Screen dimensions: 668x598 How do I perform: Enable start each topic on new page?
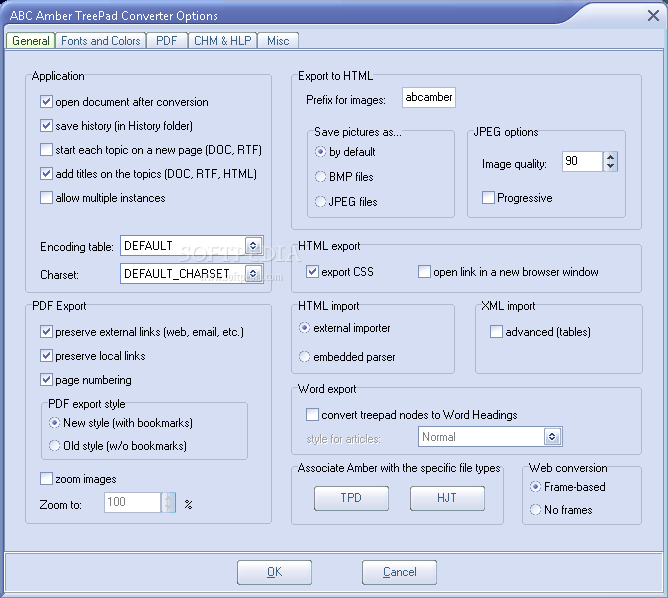click(46, 150)
